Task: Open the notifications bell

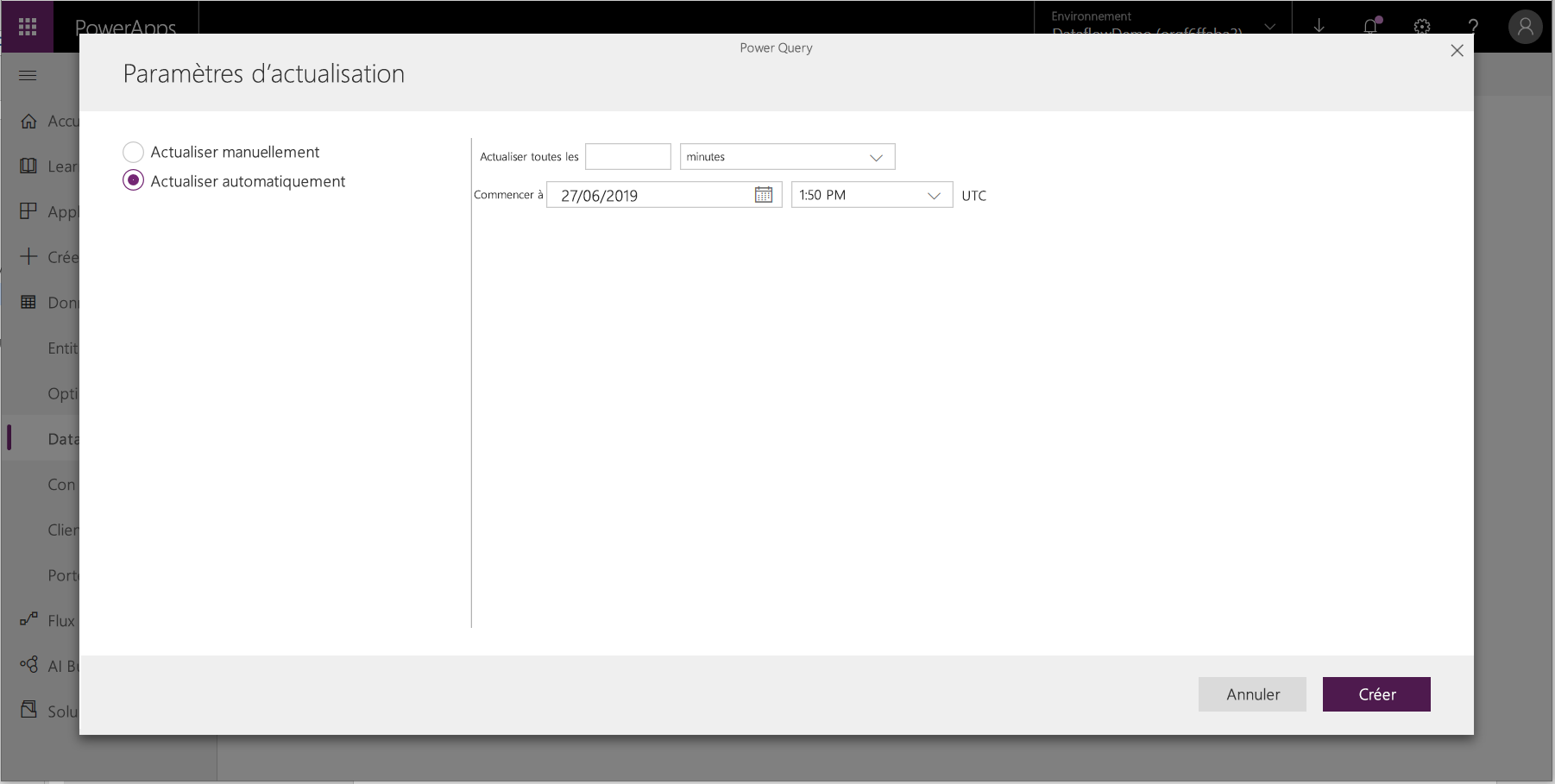Action: [1370, 27]
